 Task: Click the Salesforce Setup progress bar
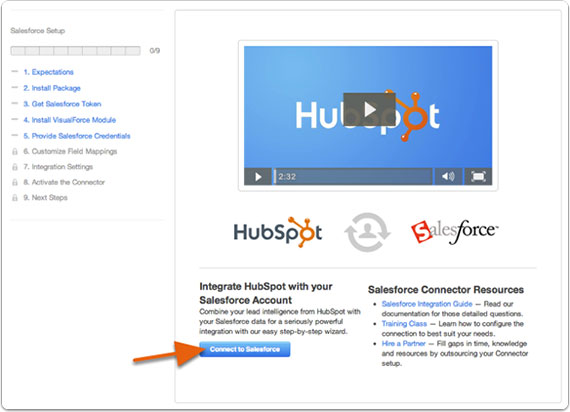[75, 51]
